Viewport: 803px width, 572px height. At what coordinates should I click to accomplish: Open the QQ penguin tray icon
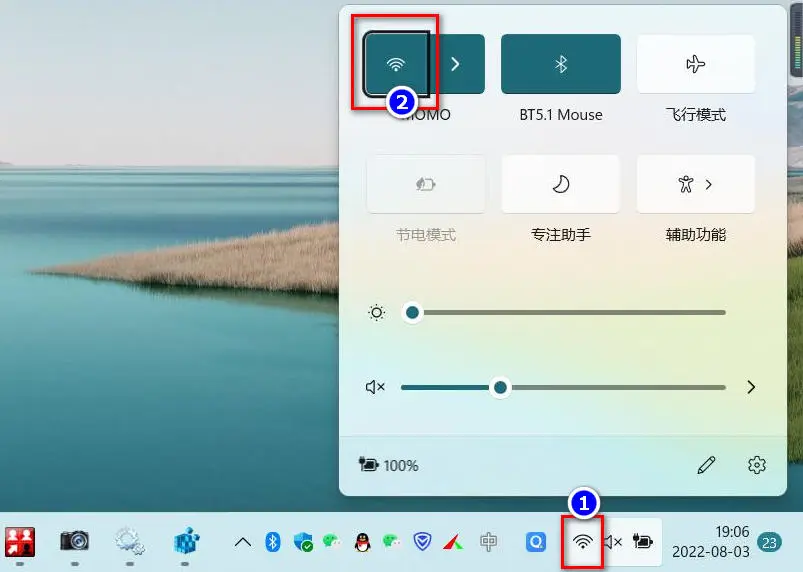[362, 542]
